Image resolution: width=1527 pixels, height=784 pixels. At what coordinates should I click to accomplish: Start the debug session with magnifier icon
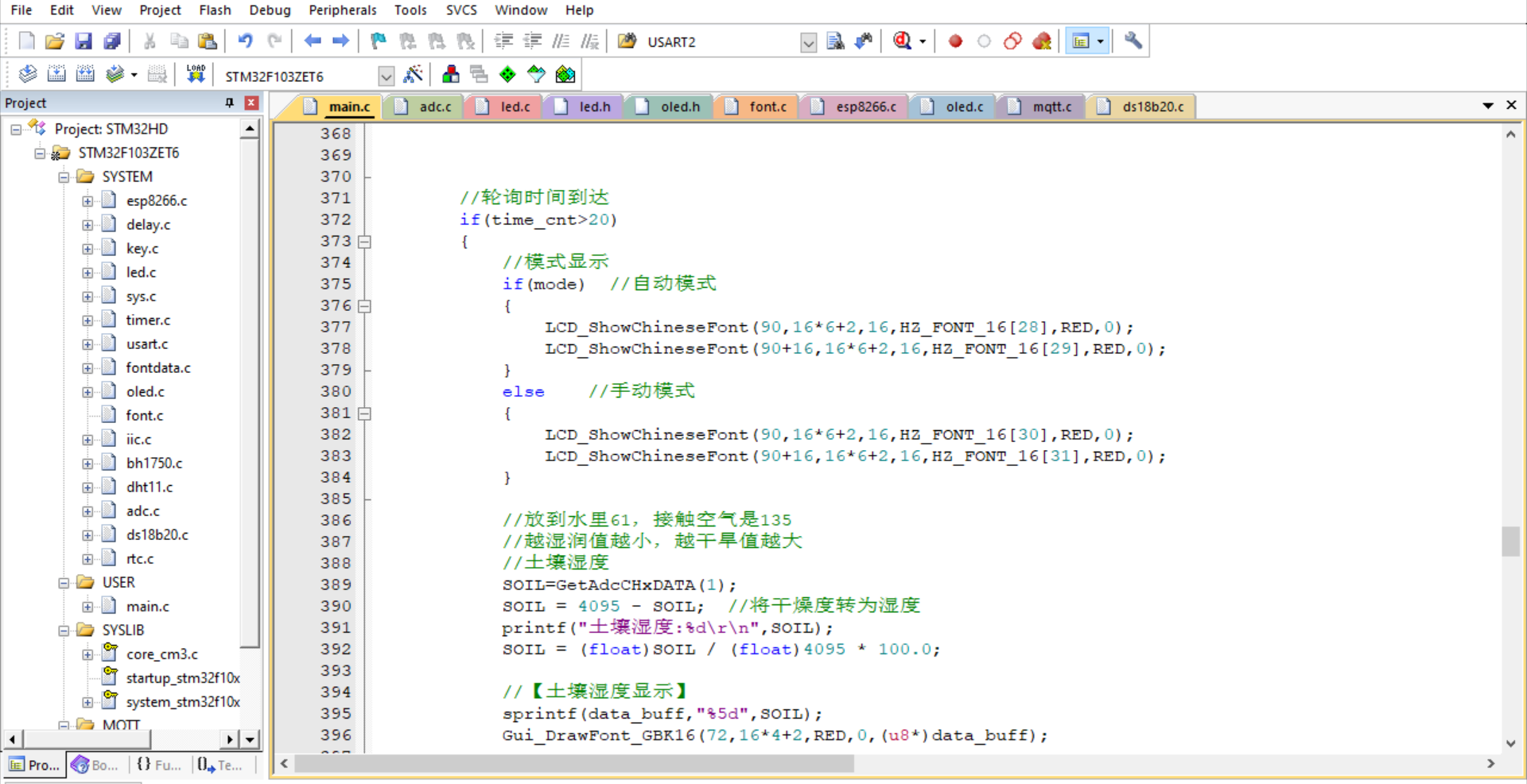pyautogui.click(x=902, y=41)
